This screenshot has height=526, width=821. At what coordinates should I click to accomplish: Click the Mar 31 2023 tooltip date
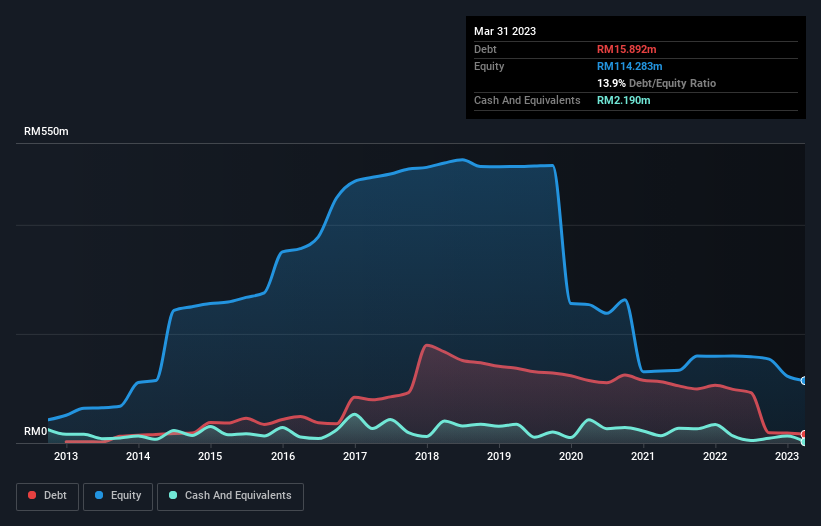(x=505, y=31)
